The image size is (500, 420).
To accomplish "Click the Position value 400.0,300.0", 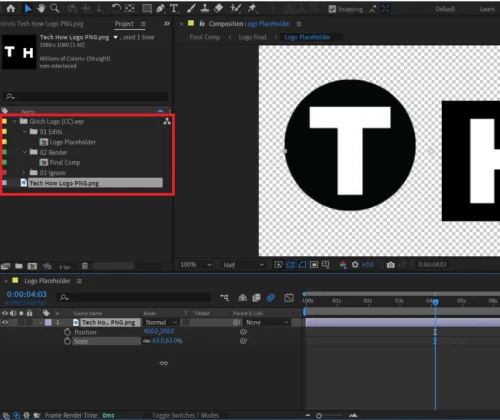I will pos(159,331).
